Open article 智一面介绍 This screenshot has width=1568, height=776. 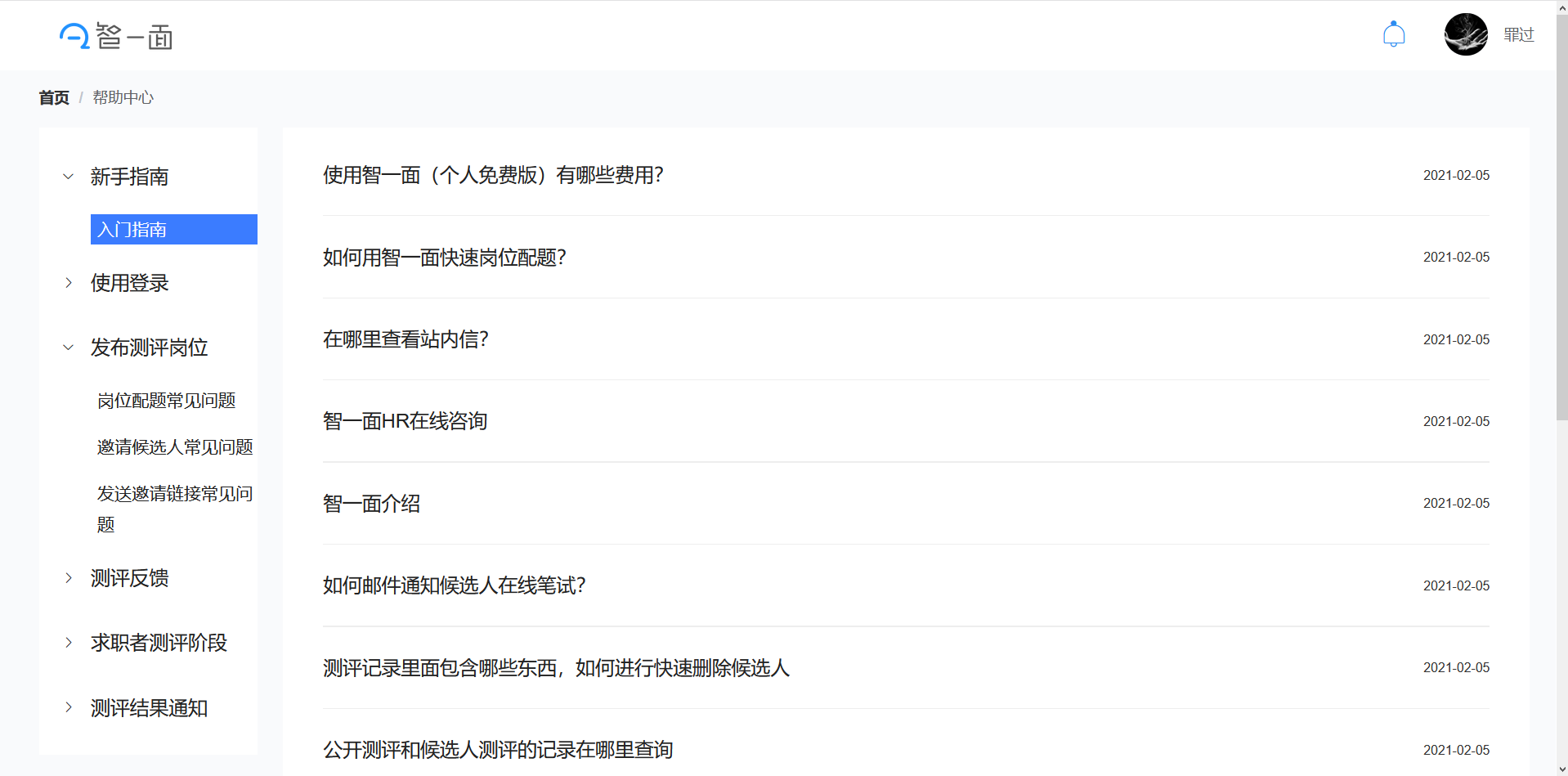pos(371,504)
